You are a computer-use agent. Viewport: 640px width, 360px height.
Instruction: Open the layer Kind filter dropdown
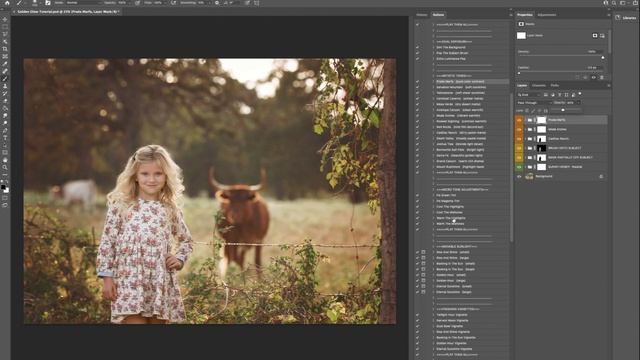click(x=529, y=94)
